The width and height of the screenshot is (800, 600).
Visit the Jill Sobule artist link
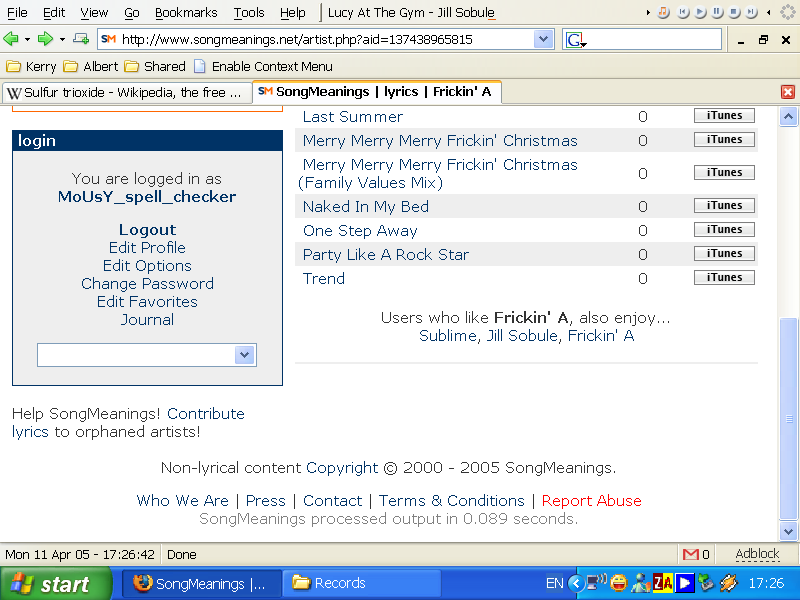[x=522, y=336]
